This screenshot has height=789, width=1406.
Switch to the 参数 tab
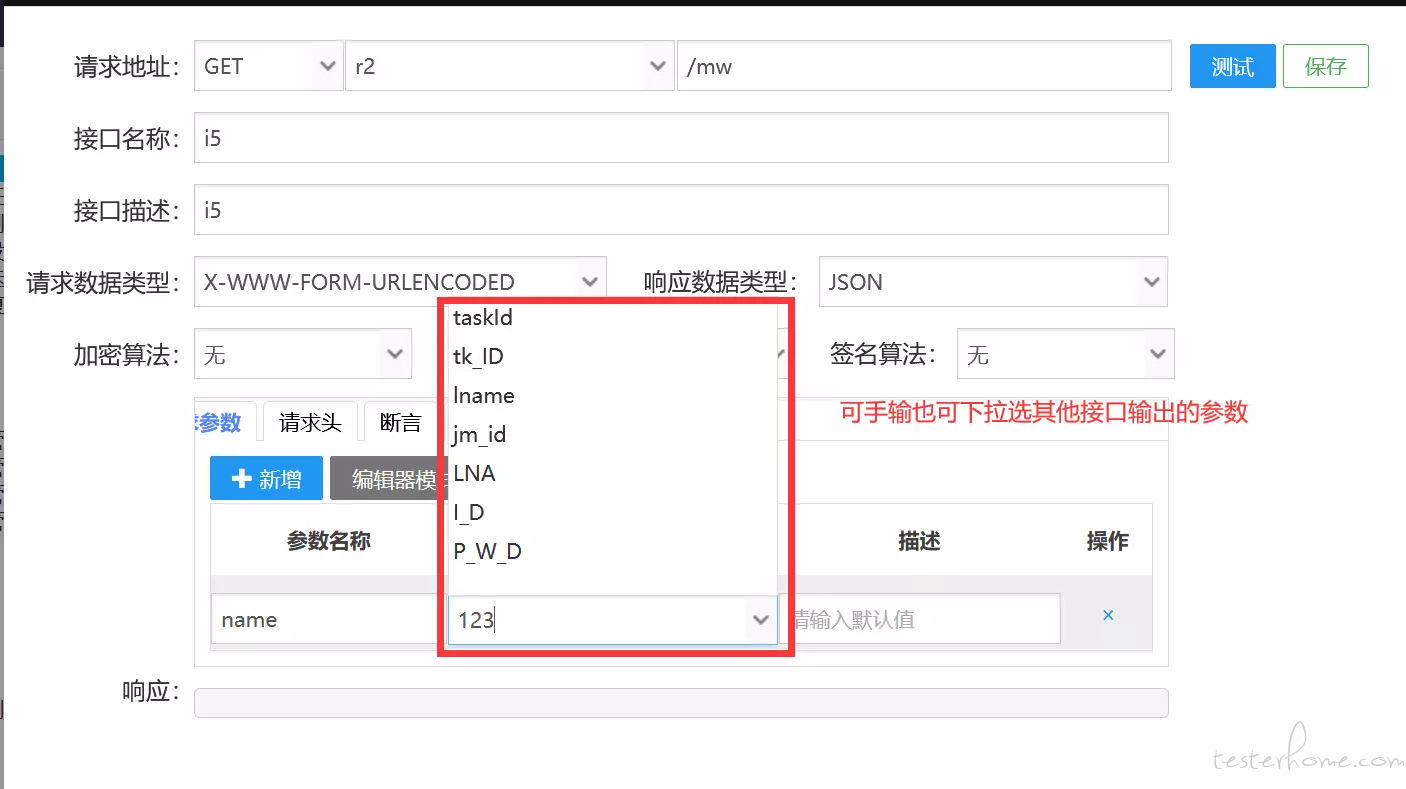click(x=224, y=423)
